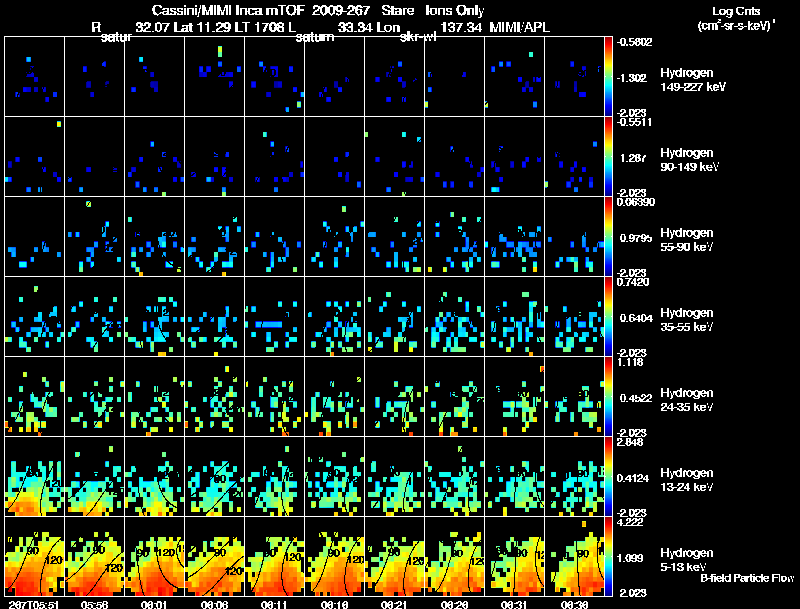Viewport: 800px width, 609px height.
Task: Click the 4.222 colorbar maximum value
Action: pos(630,522)
